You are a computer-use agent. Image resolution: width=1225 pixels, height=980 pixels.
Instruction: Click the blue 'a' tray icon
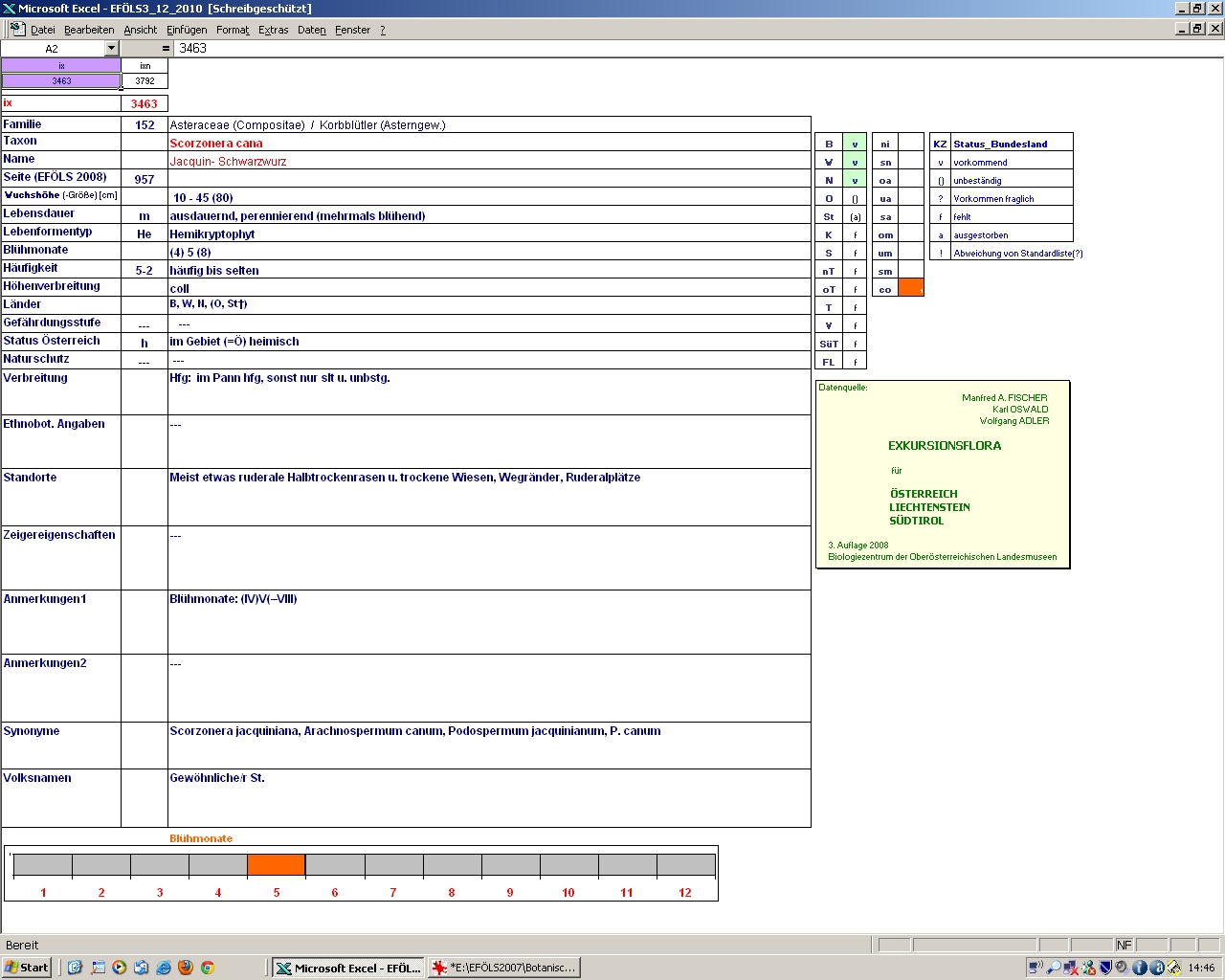pyautogui.click(x=1157, y=968)
